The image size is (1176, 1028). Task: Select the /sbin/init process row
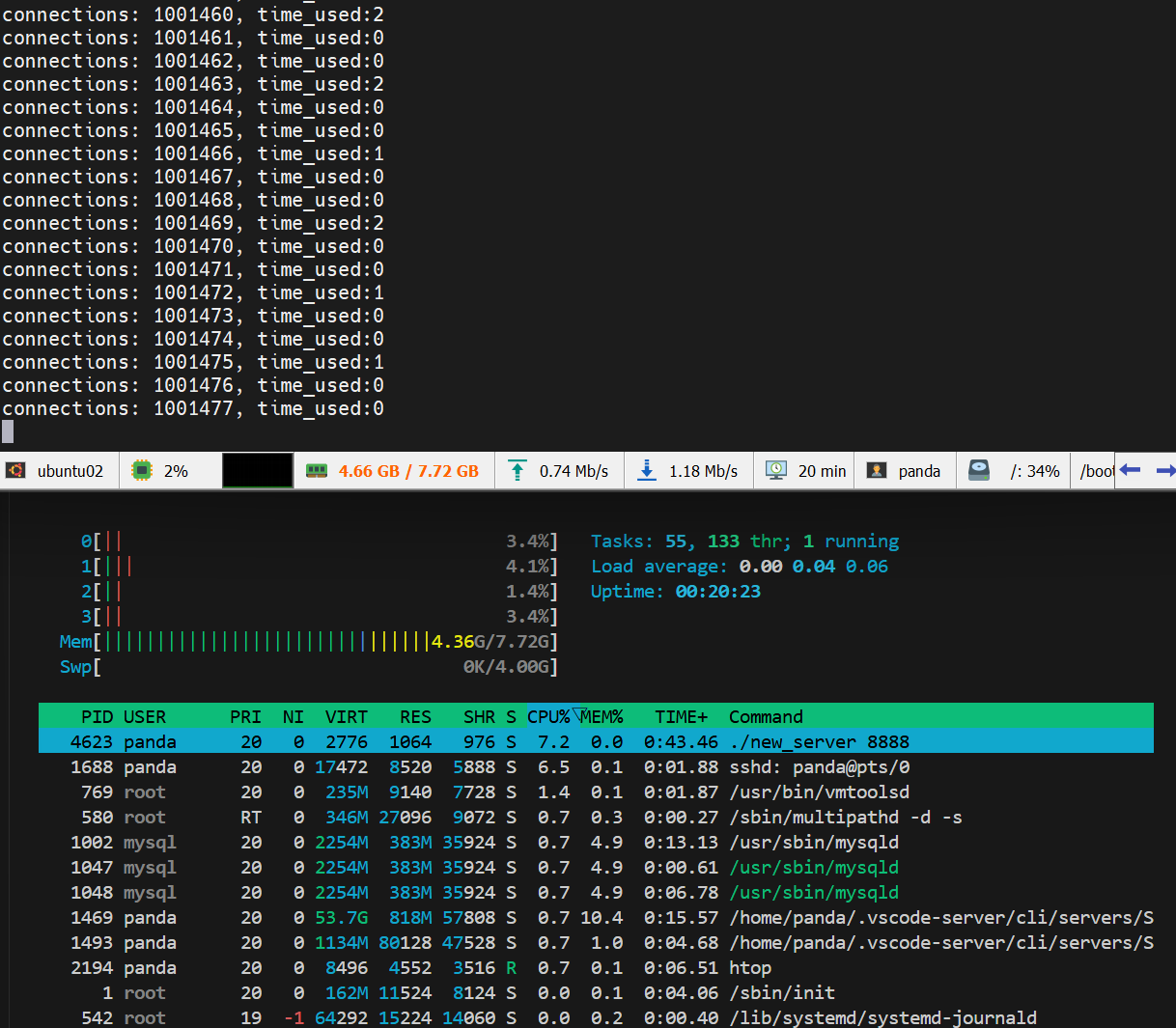click(x=596, y=992)
